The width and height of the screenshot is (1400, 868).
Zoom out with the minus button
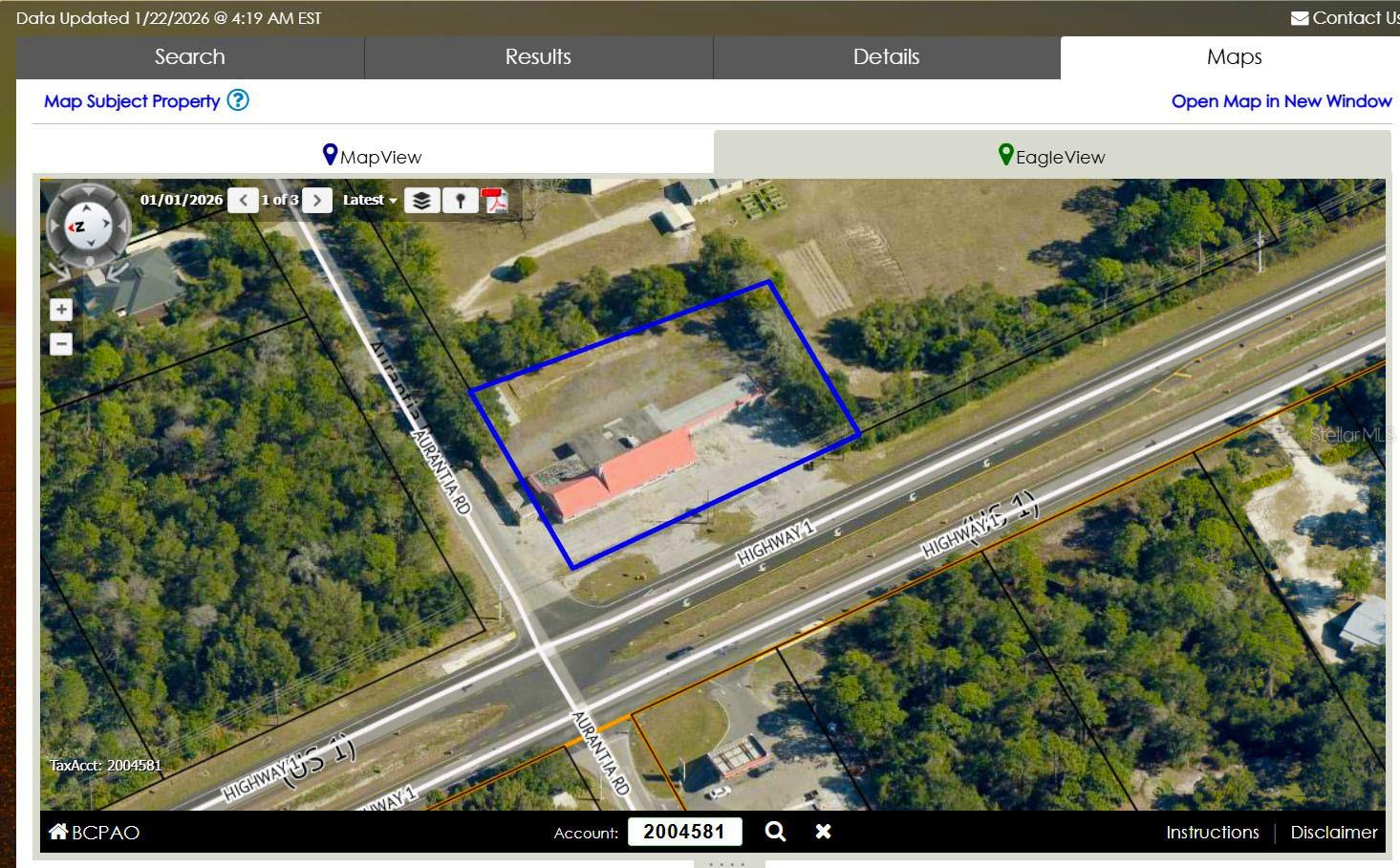(x=60, y=343)
